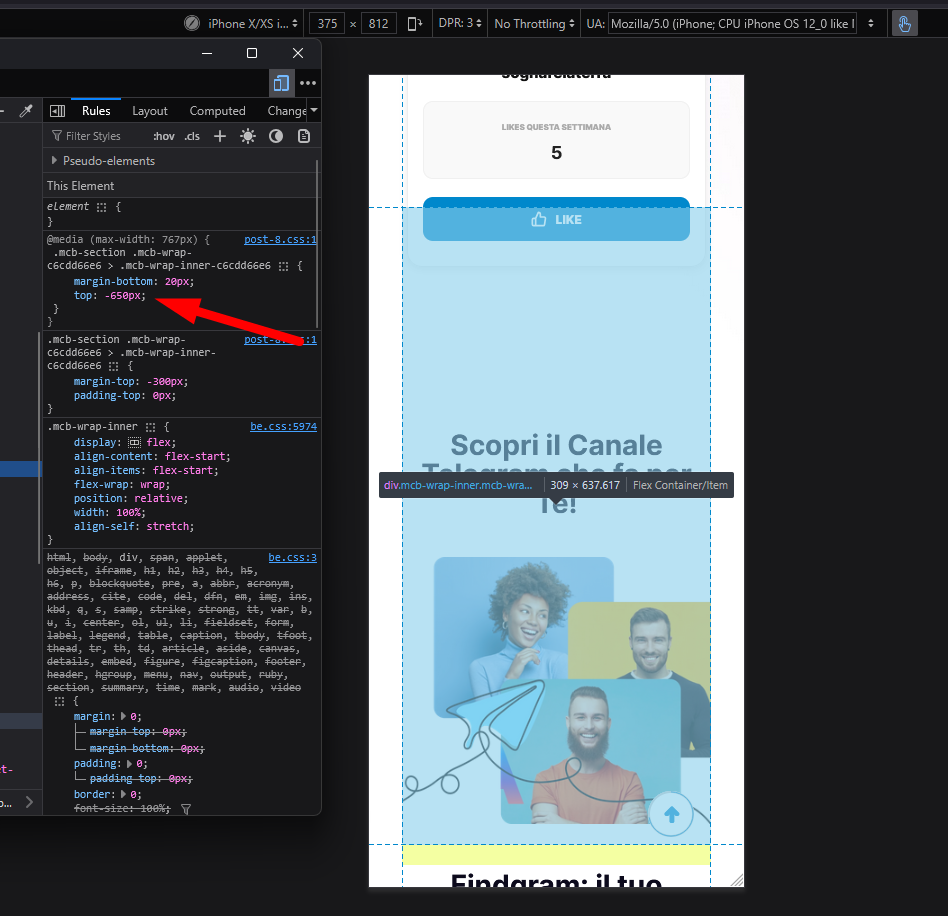This screenshot has width=948, height=916.
Task: Toggle dark color scheme simulation moon icon
Action: tap(276, 136)
